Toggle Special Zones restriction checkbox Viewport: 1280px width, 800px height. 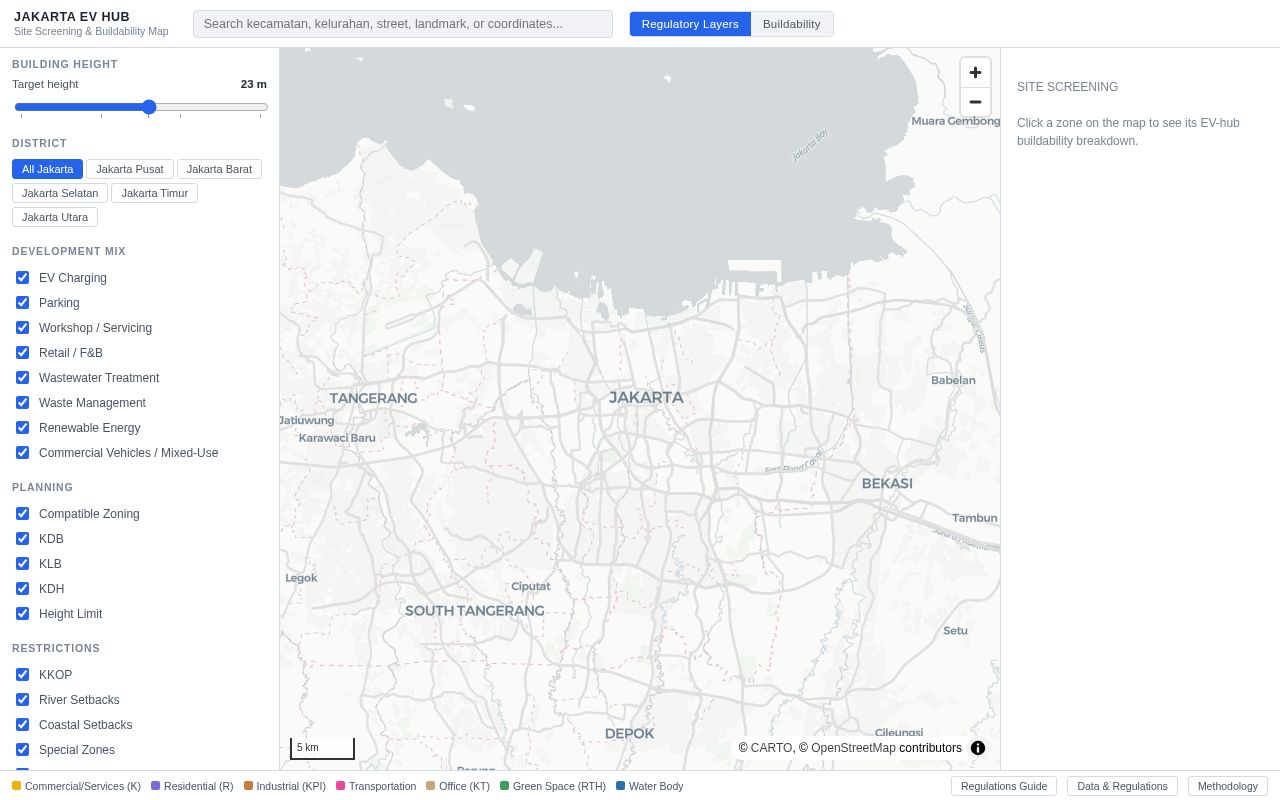[22, 750]
